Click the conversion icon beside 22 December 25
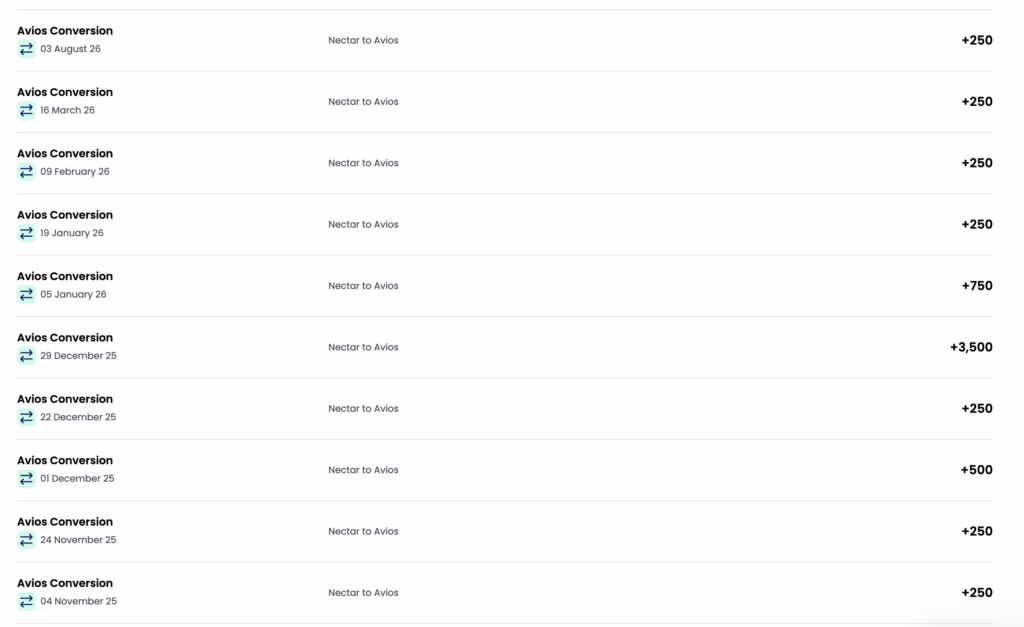The image size is (1024, 627). click(x=26, y=417)
